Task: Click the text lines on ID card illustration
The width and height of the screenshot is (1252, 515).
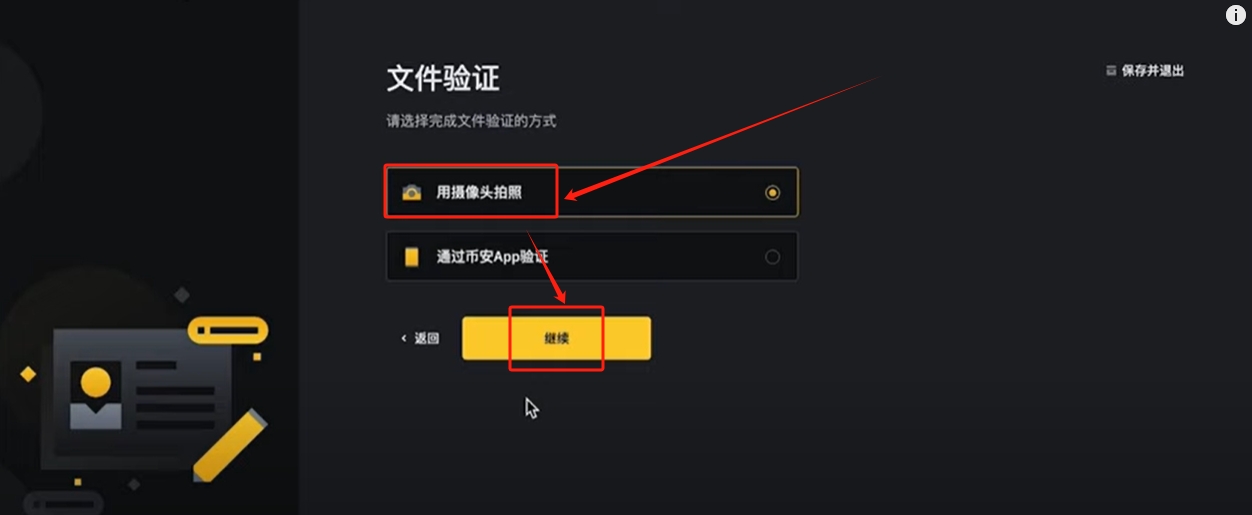Action: pos(174,395)
